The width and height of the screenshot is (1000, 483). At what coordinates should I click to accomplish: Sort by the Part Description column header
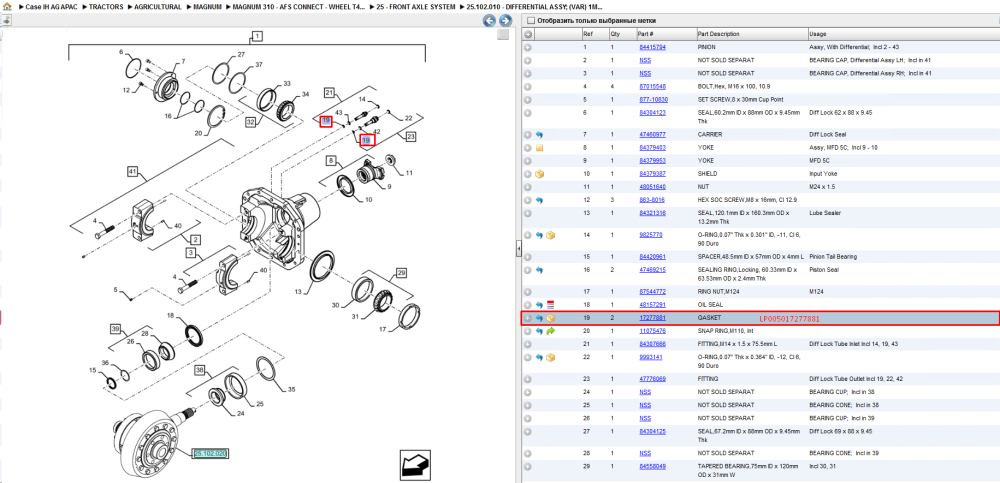(x=751, y=34)
